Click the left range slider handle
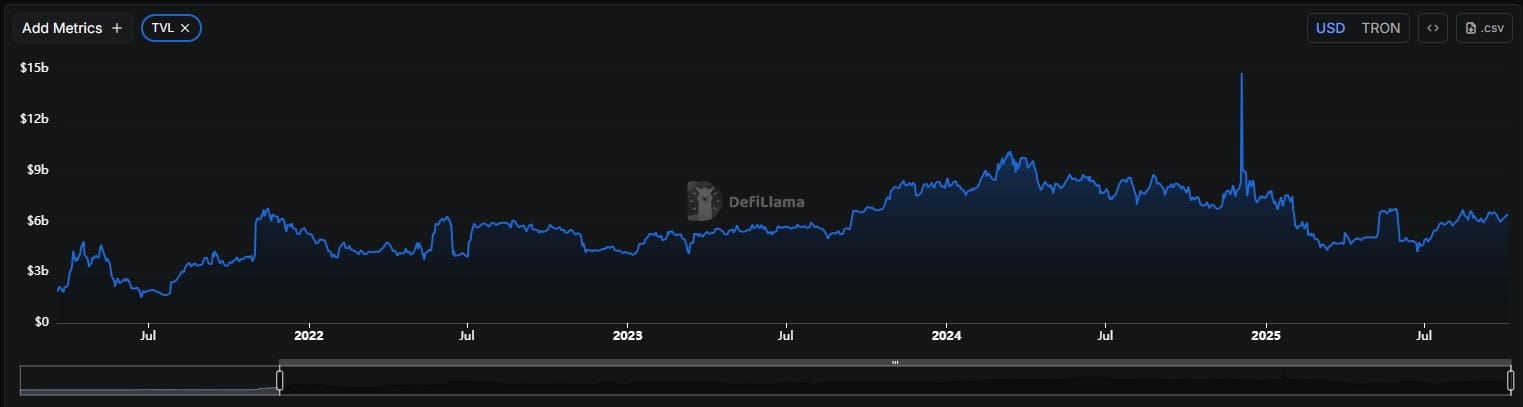This screenshot has height=407, width=1523. pyautogui.click(x=280, y=380)
